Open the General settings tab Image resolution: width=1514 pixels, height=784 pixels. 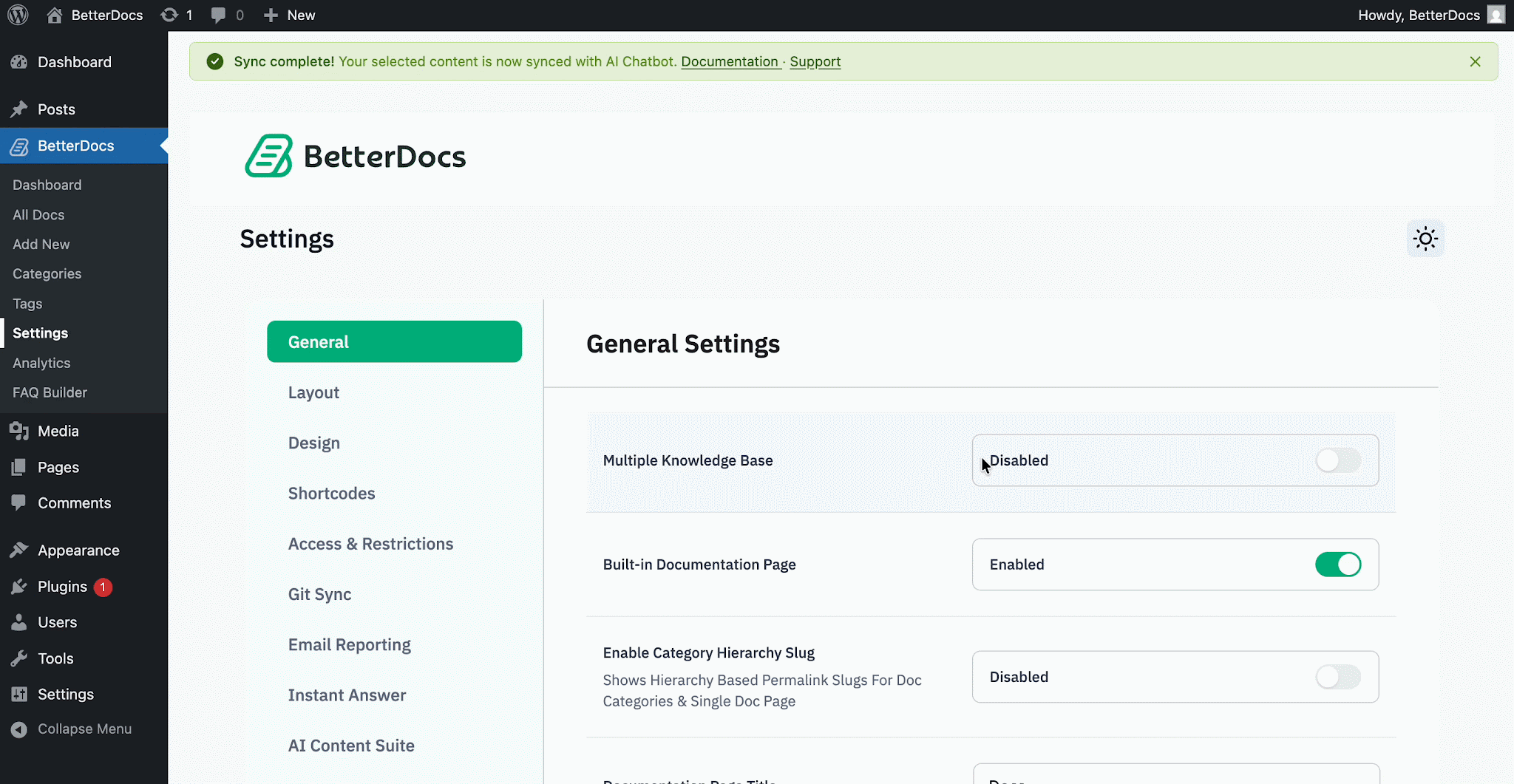tap(394, 341)
